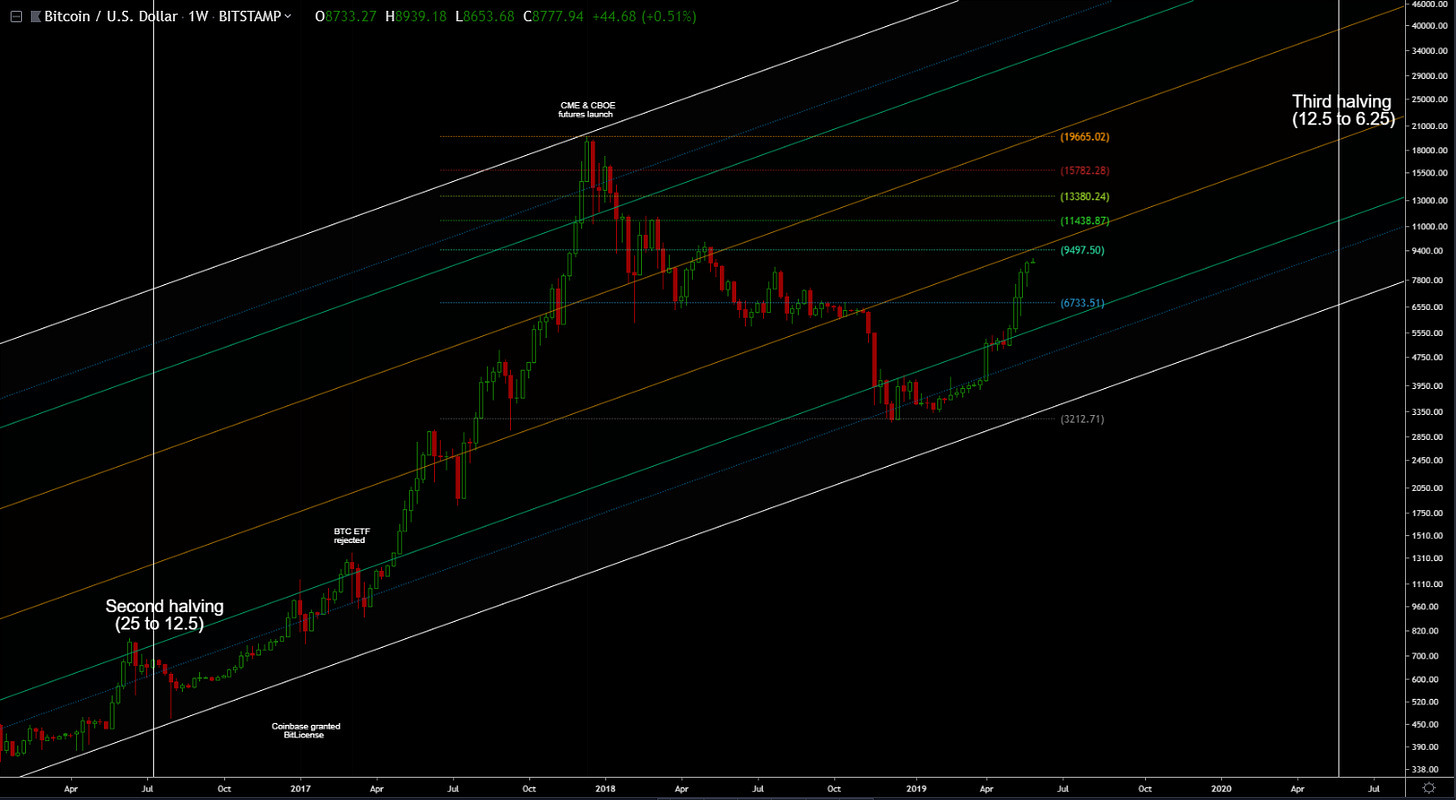The height and width of the screenshot is (800, 1456).
Task: Click the BITSTAMP exchange label
Action: [x=249, y=16]
